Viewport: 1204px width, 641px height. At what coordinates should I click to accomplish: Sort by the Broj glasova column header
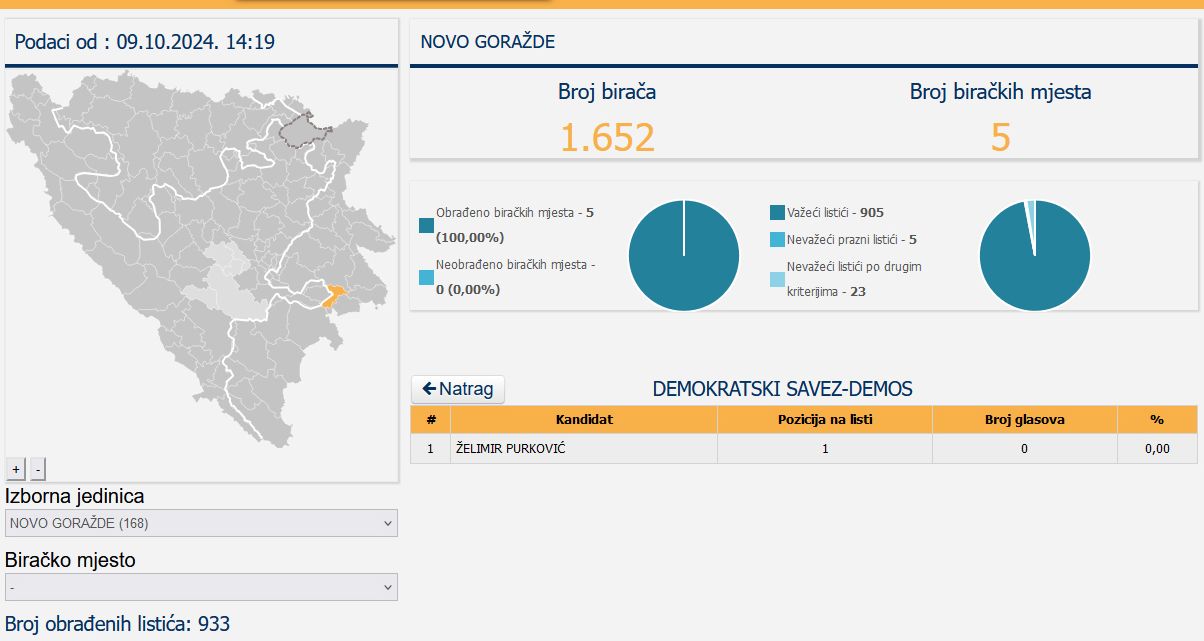point(1024,420)
